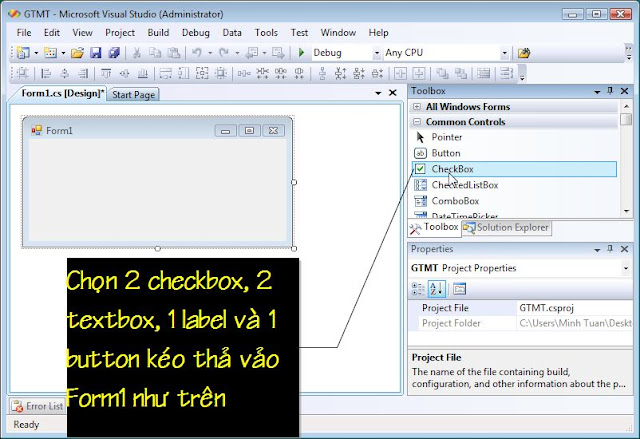Screen dimensions: 640x439
Task: Click the New Project toolbar icon
Action: 23,53
